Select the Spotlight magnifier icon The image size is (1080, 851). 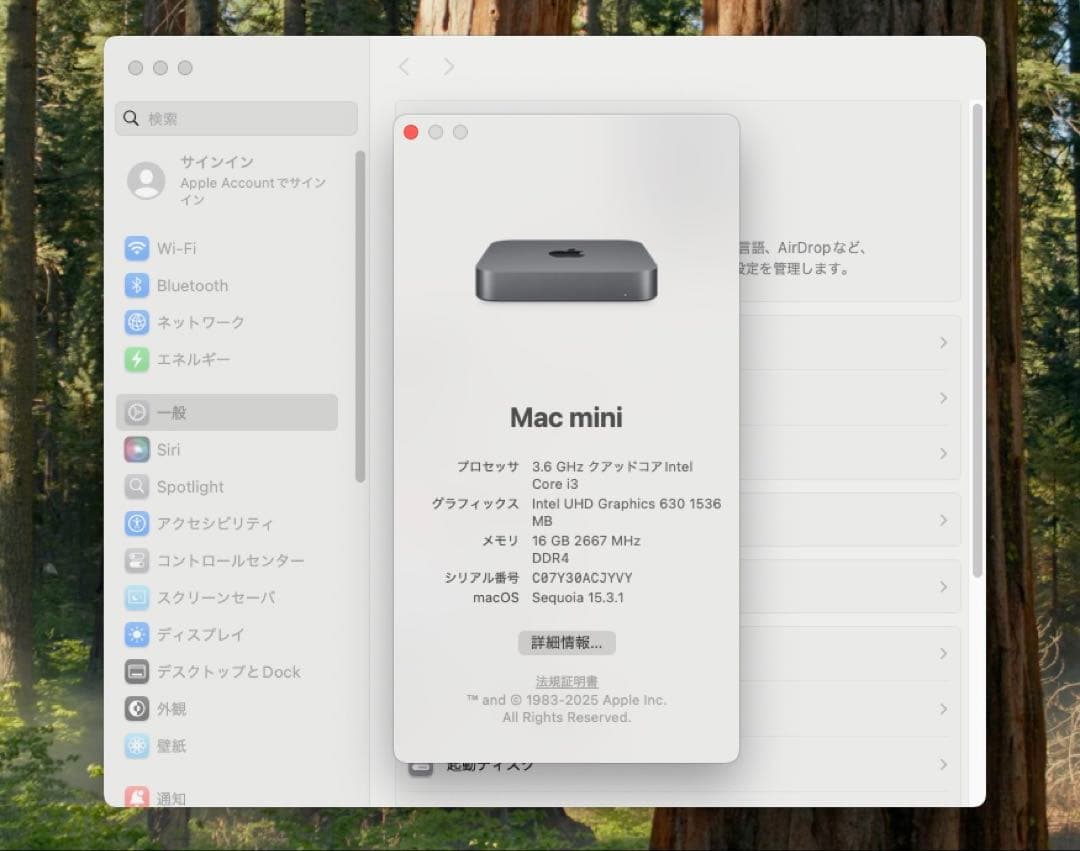(x=136, y=486)
